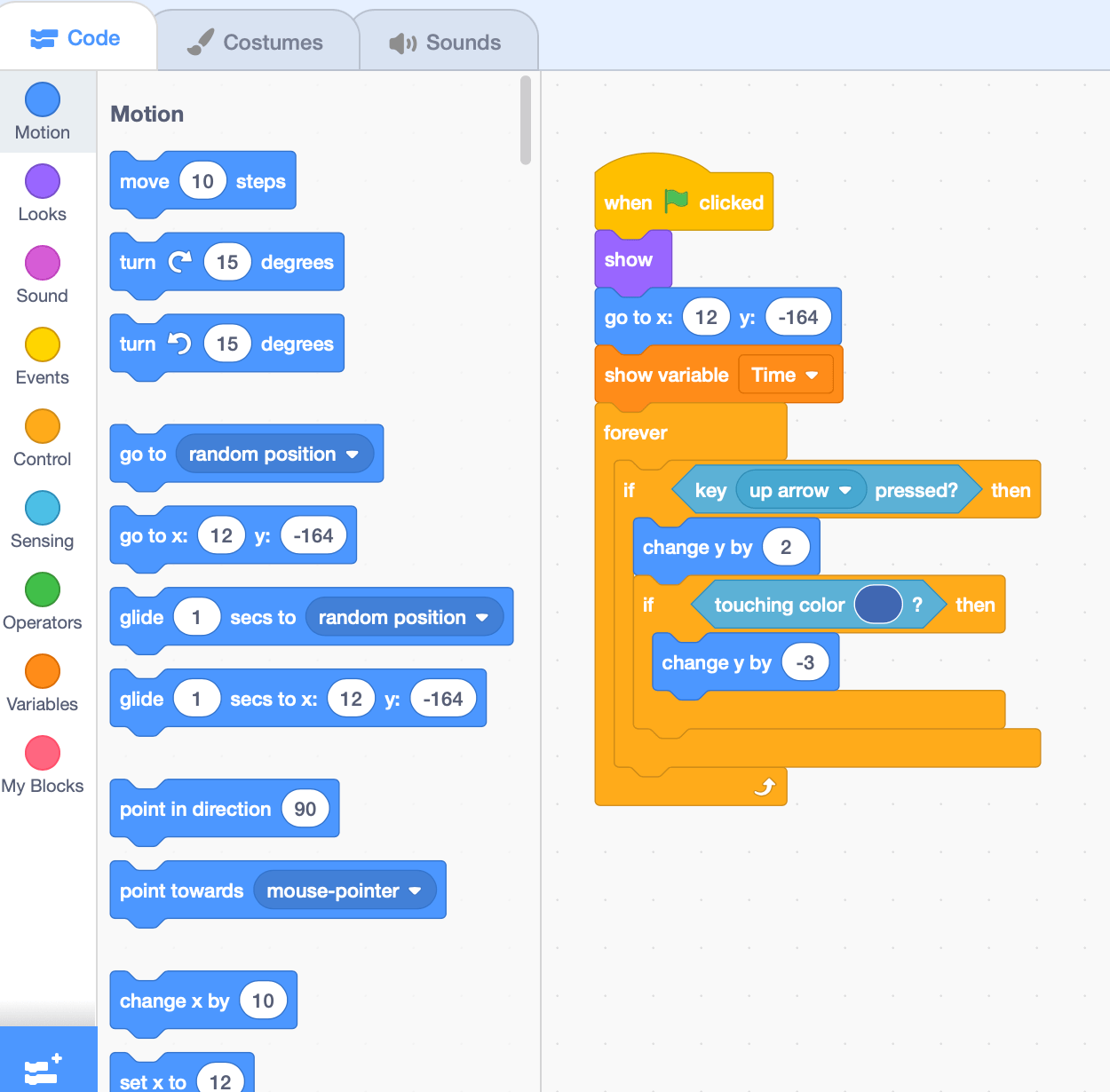Click the paintbrush icon on Costumes tab

(201, 42)
